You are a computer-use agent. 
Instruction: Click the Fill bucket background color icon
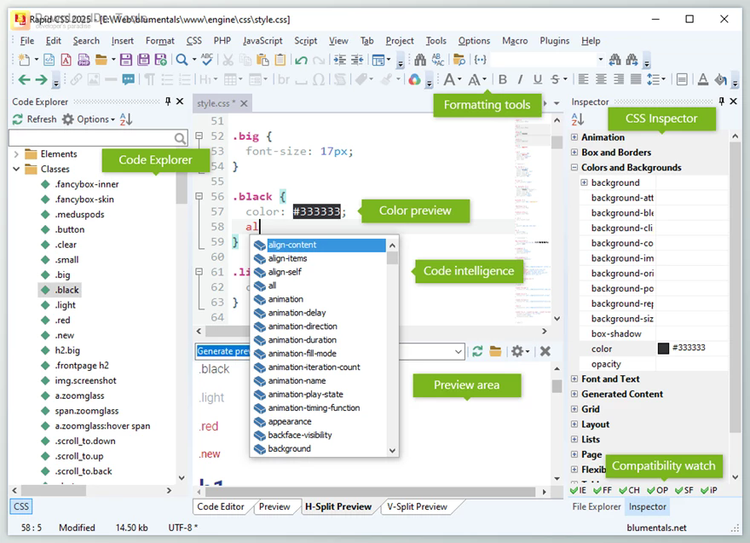point(720,79)
